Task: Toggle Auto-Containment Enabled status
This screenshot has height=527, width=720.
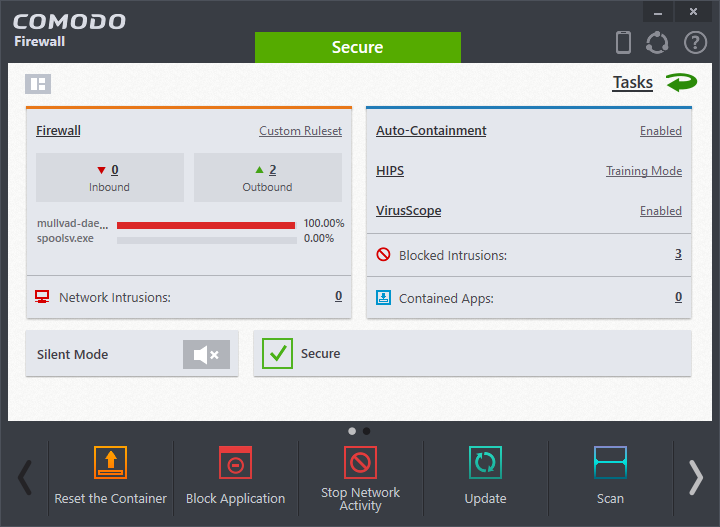Action: (x=660, y=131)
